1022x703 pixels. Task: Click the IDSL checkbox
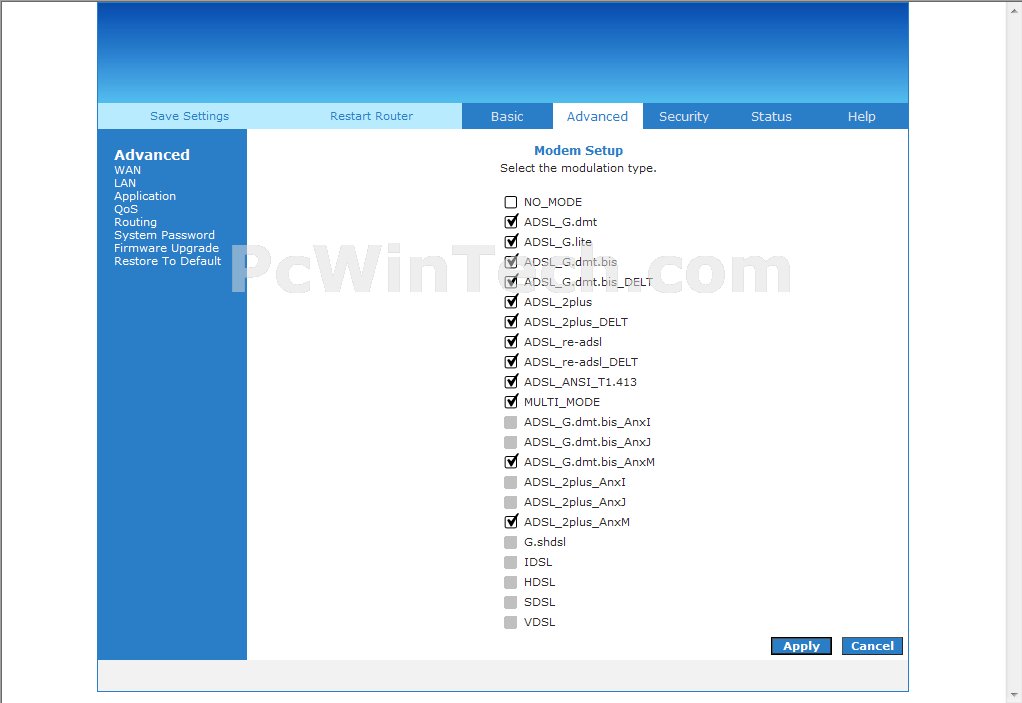point(511,562)
